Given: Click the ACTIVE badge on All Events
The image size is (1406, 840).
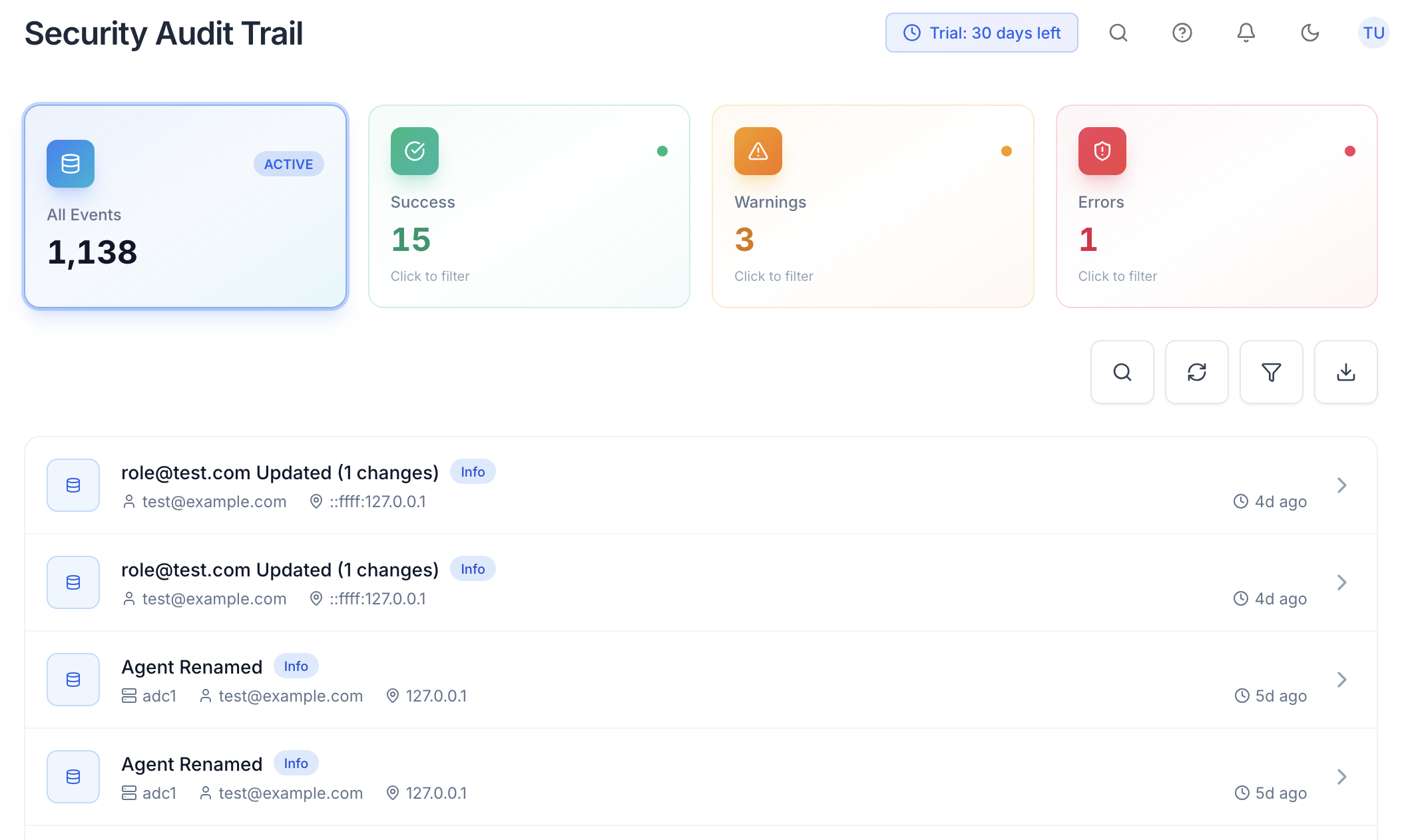Looking at the screenshot, I should 288,164.
